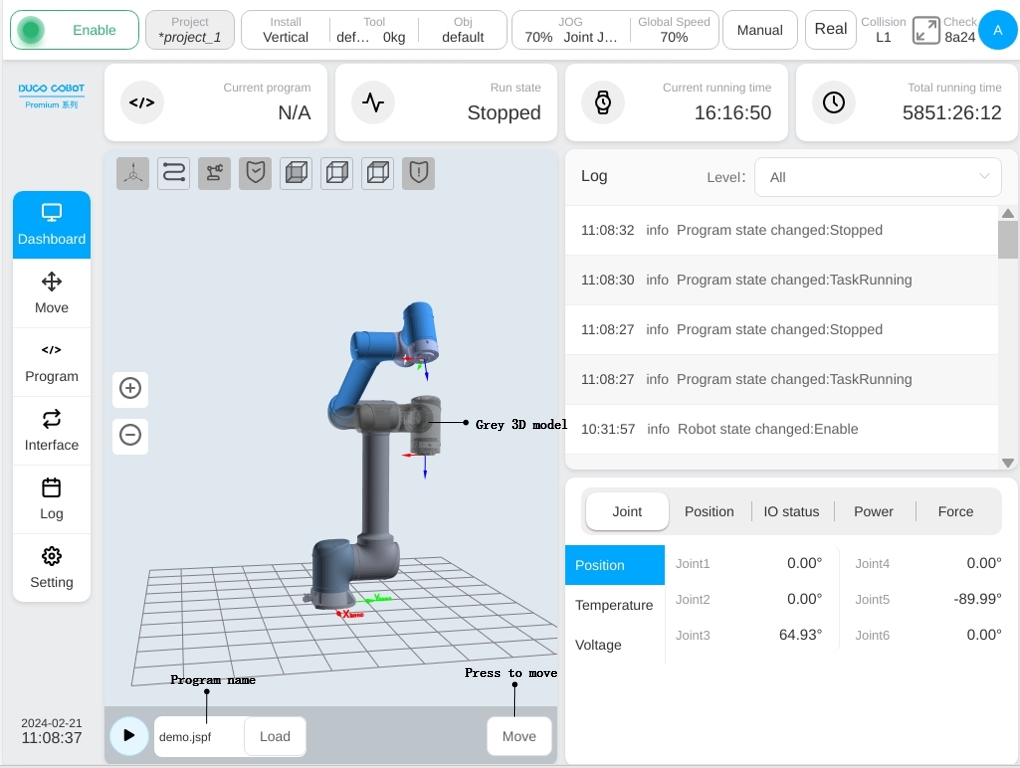
Task: Zoom out the 3D robot view
Action: click(130, 435)
